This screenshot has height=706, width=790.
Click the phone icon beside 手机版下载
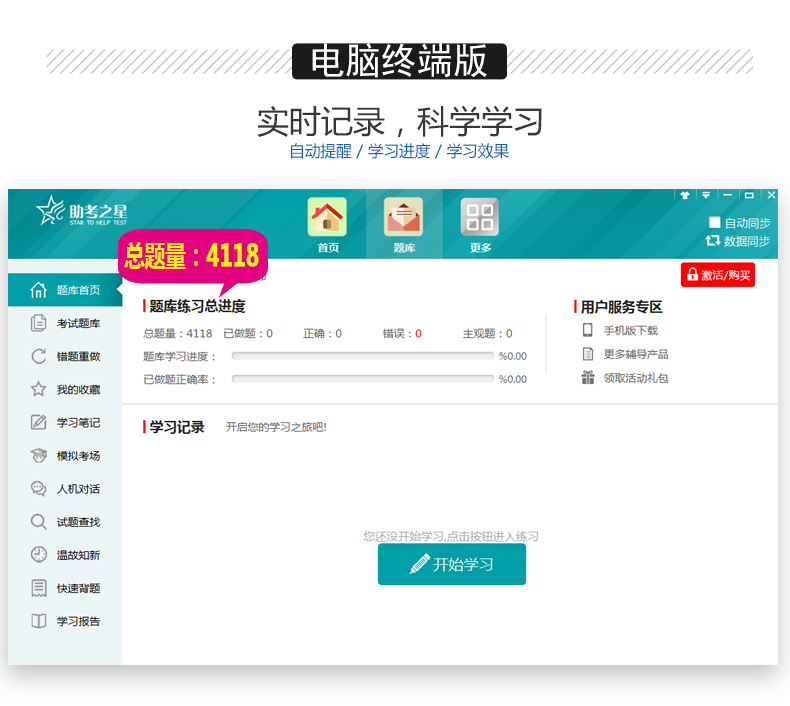(x=587, y=330)
